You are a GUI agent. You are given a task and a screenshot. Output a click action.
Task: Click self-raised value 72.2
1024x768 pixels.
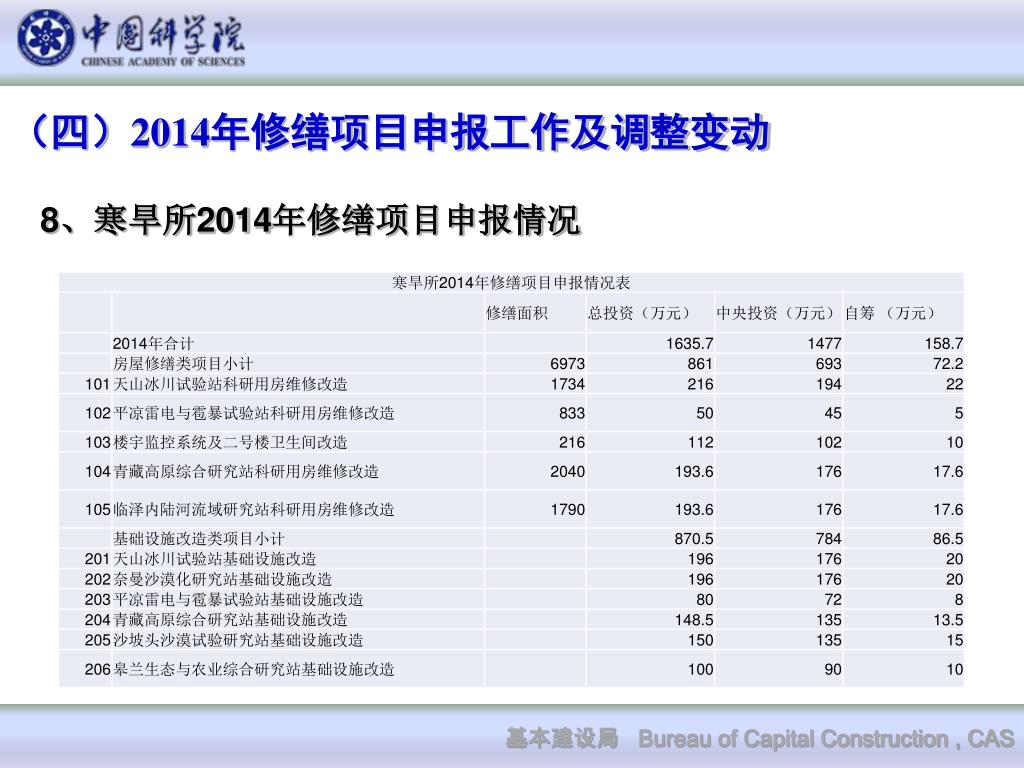point(948,364)
